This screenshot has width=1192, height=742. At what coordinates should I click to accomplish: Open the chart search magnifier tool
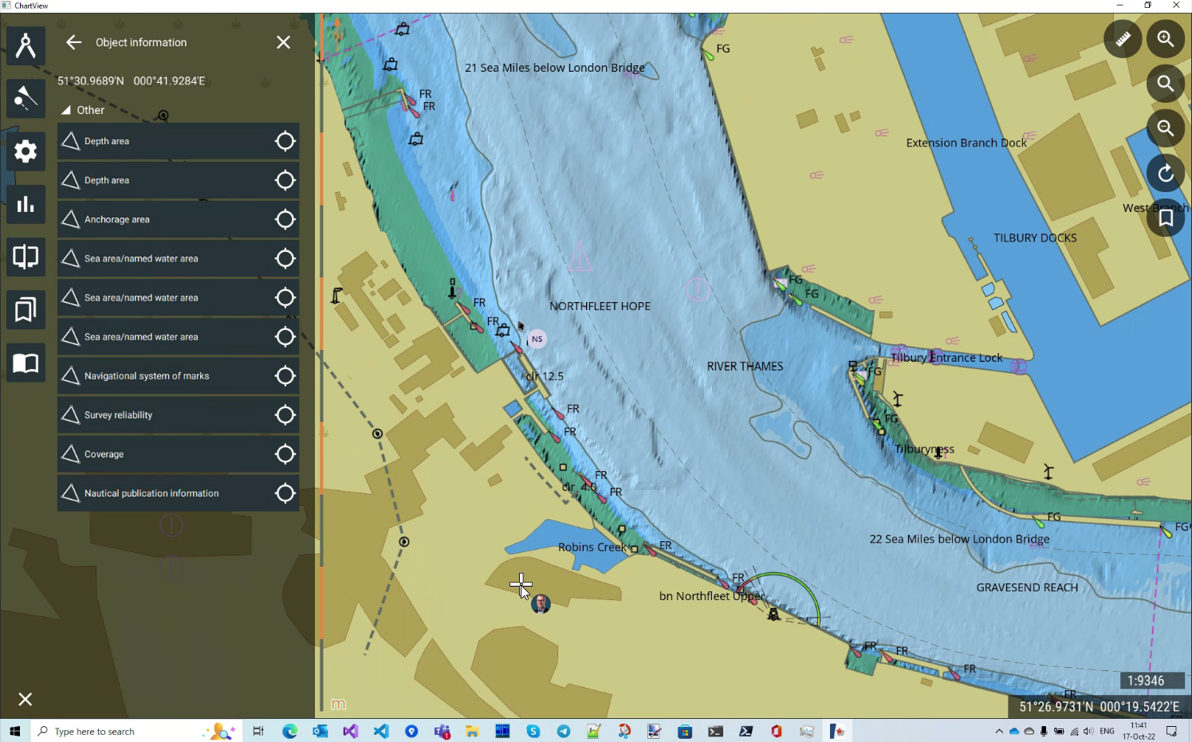[x=1165, y=84]
